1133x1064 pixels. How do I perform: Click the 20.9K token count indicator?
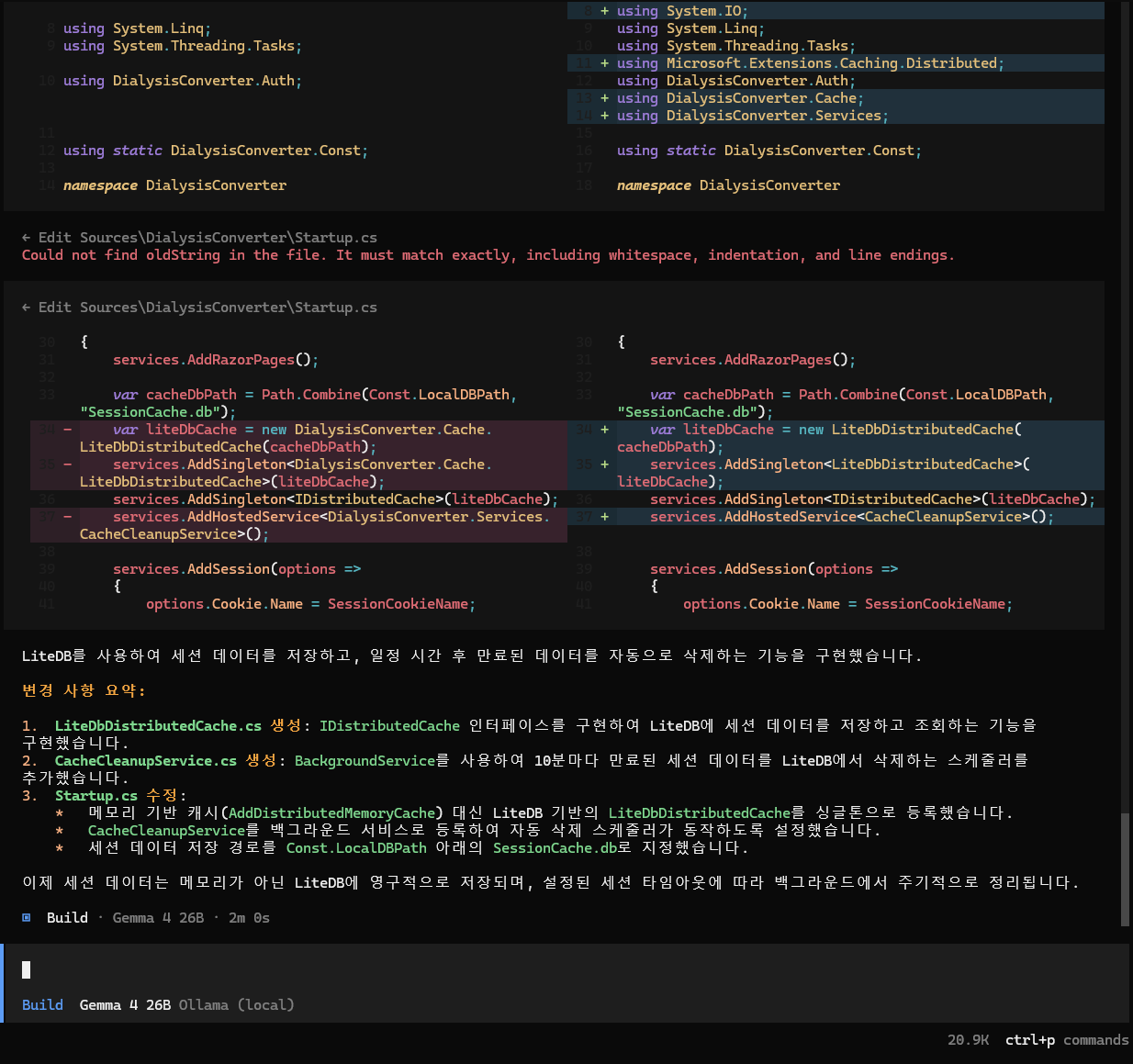[x=968, y=1040]
